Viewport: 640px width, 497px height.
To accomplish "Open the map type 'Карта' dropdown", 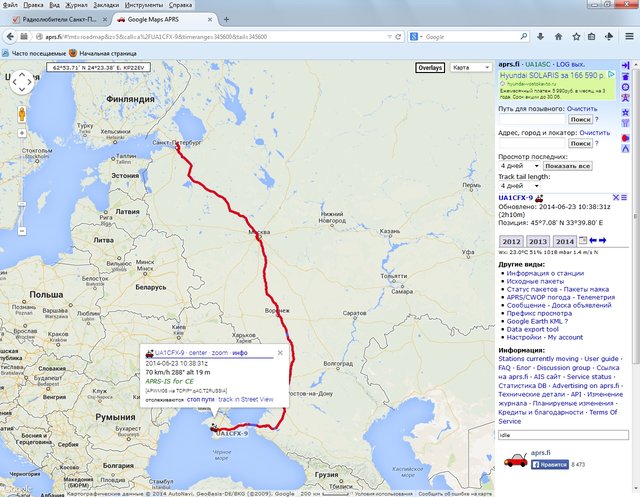I will tap(471, 68).
